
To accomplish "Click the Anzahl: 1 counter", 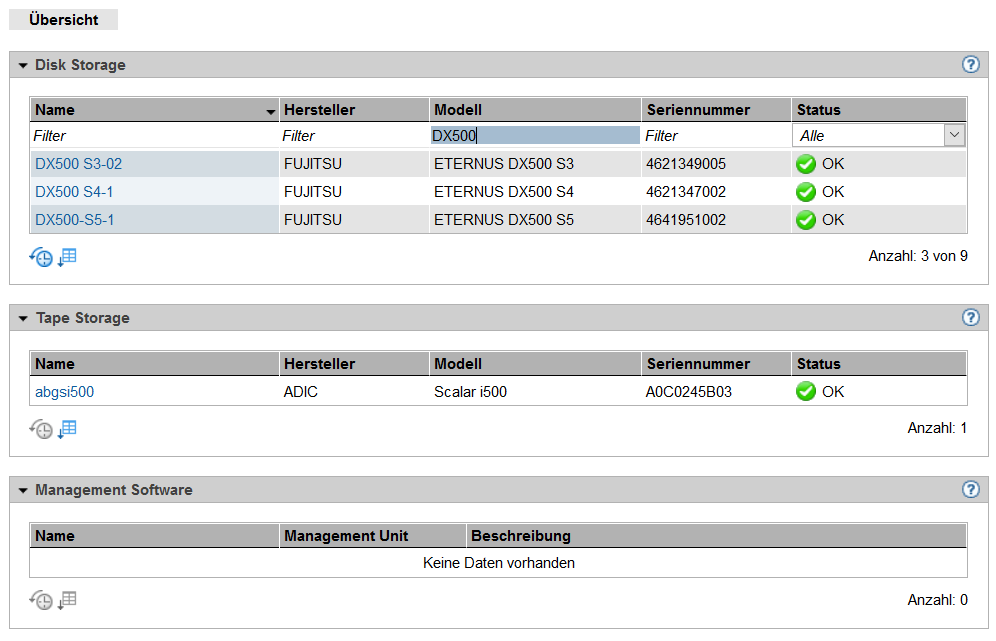I will (937, 428).
